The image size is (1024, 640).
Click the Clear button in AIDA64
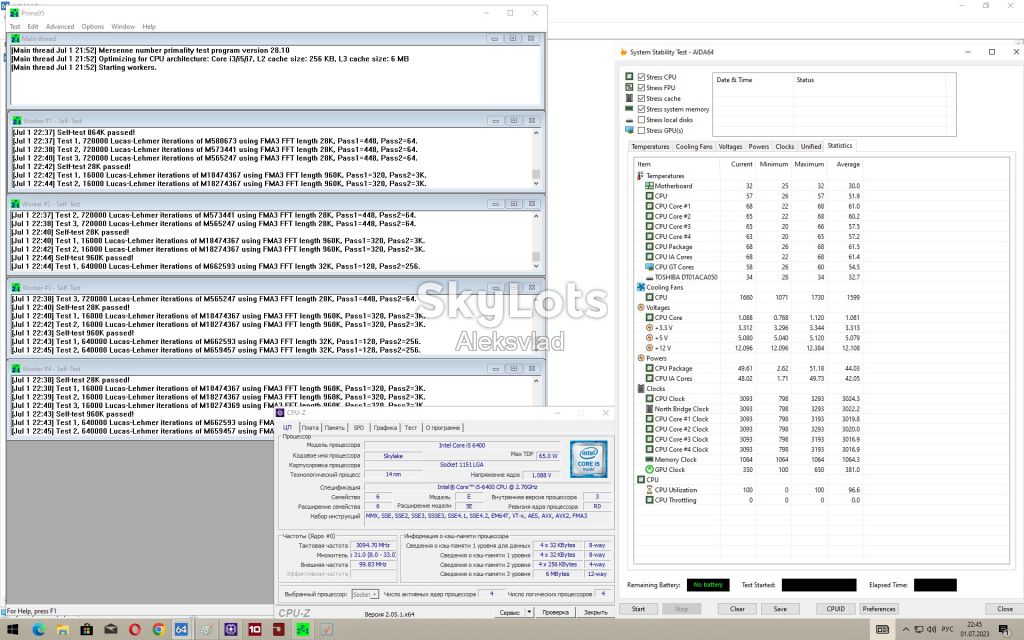coord(737,609)
